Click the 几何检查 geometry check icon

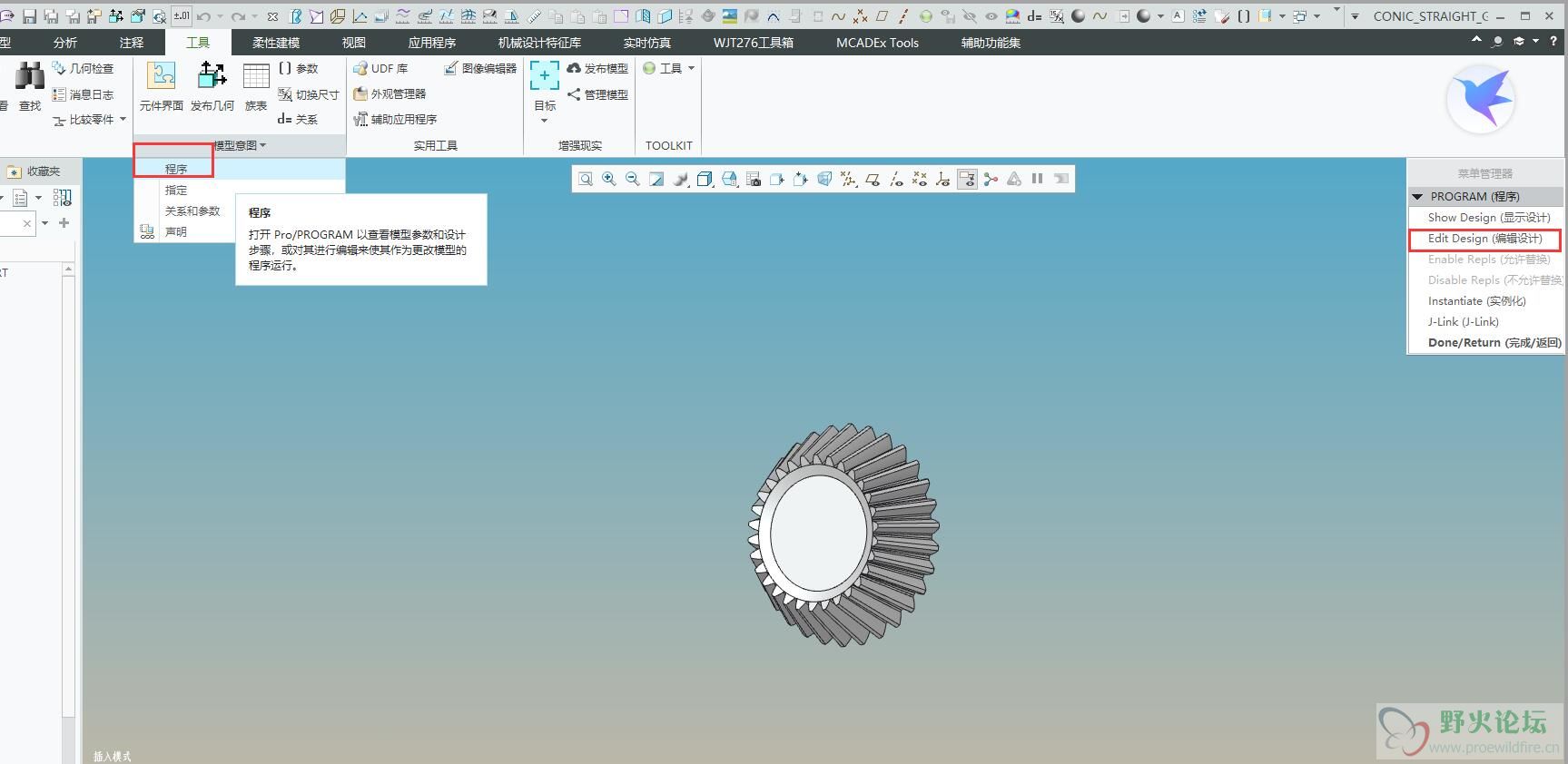click(x=83, y=68)
